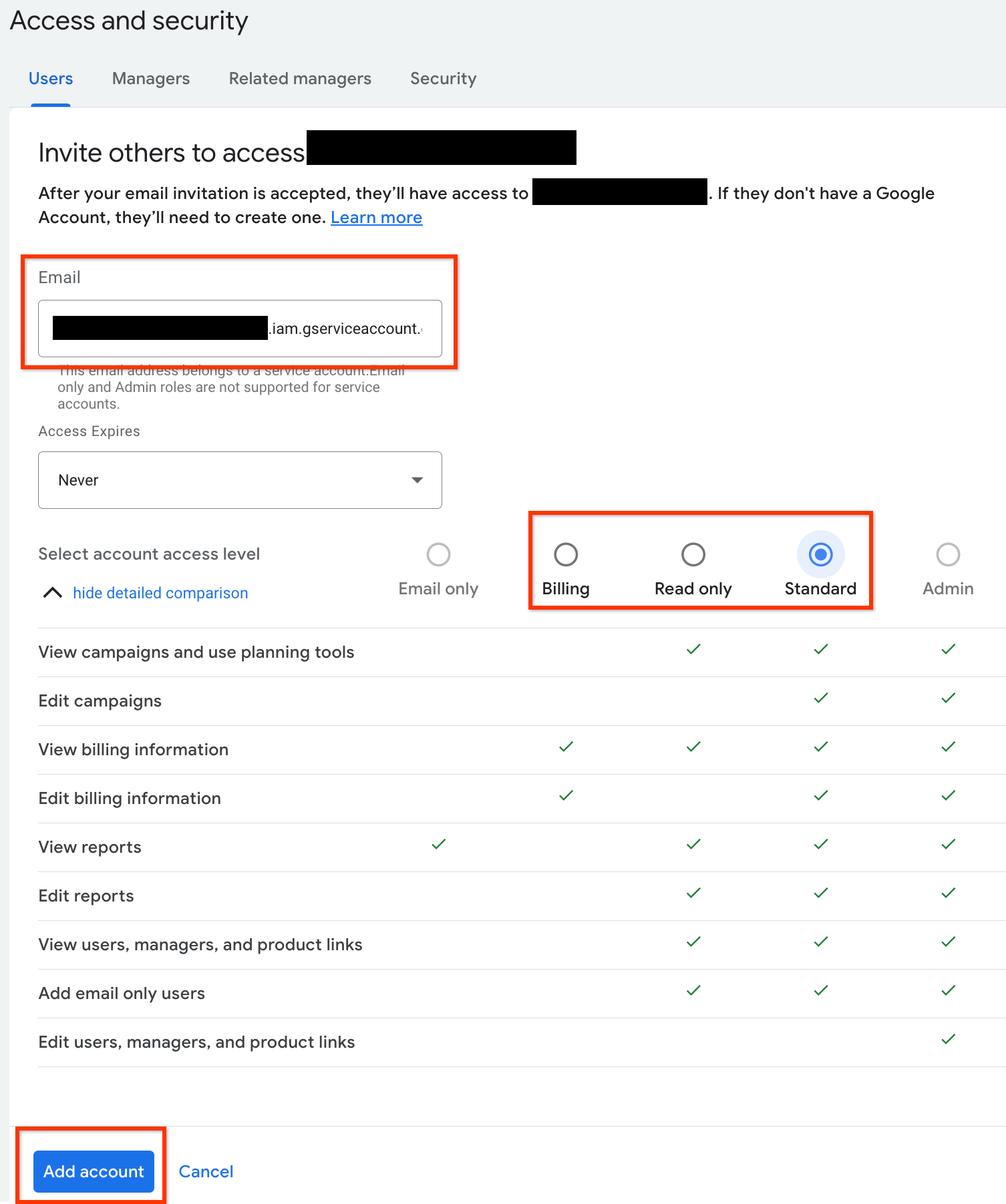Switch to the Managers tab
Image resolution: width=1006 pixels, height=1204 pixels.
(151, 79)
